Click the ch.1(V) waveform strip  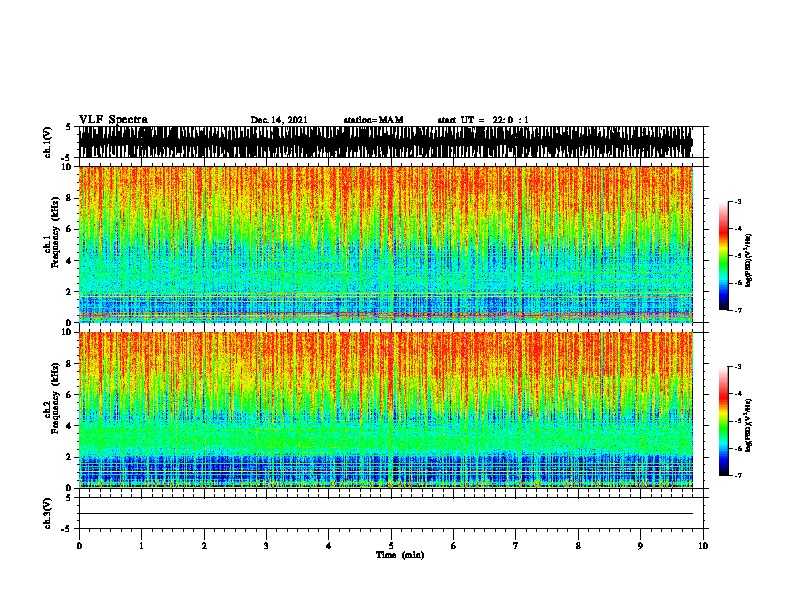(386, 142)
